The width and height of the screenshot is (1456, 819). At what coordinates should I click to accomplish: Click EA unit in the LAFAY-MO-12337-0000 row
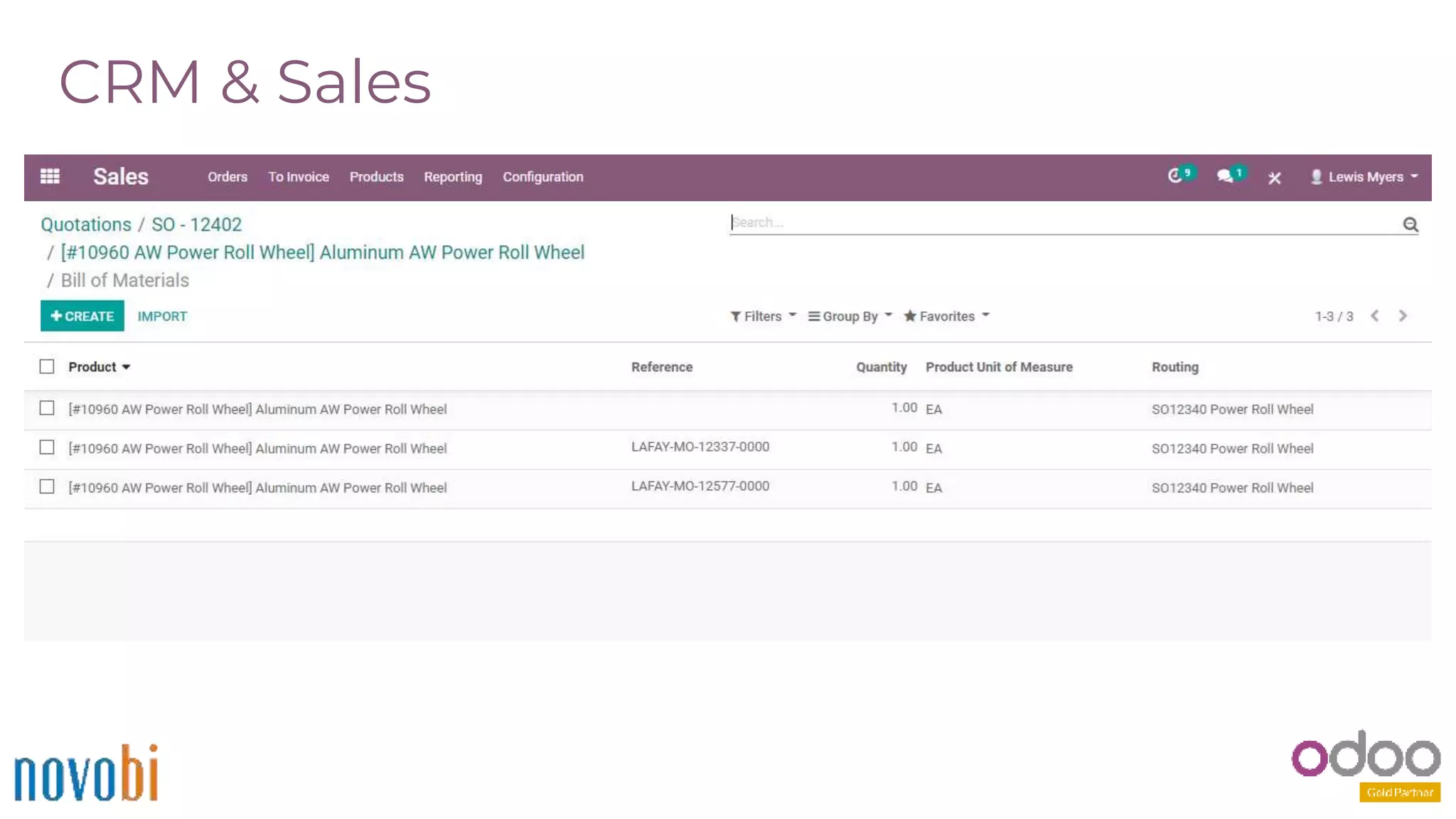point(933,449)
